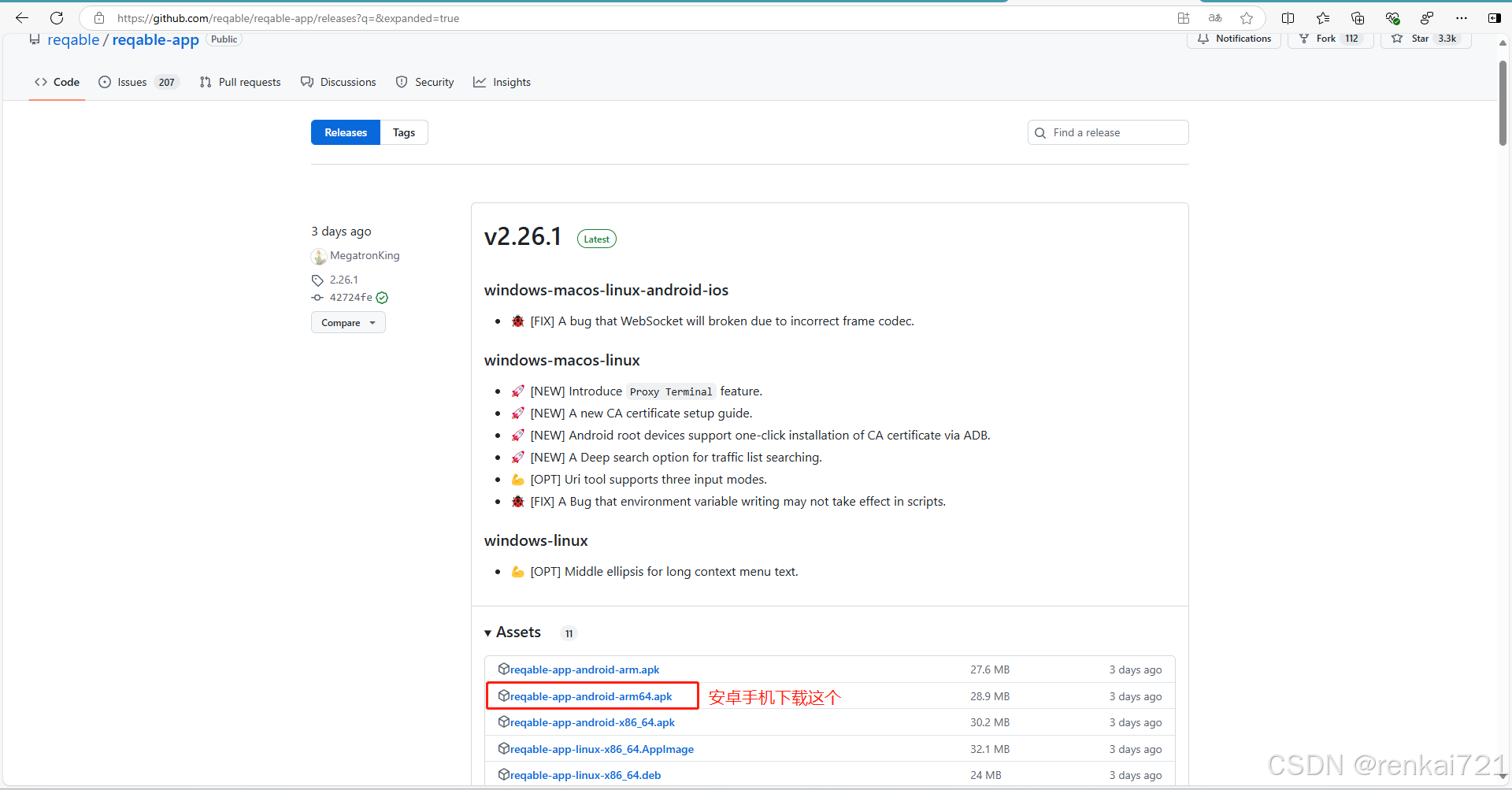Download reqable-app-linux-x86_64.AppImage
Viewport: 1512px width, 790px height.
602,749
